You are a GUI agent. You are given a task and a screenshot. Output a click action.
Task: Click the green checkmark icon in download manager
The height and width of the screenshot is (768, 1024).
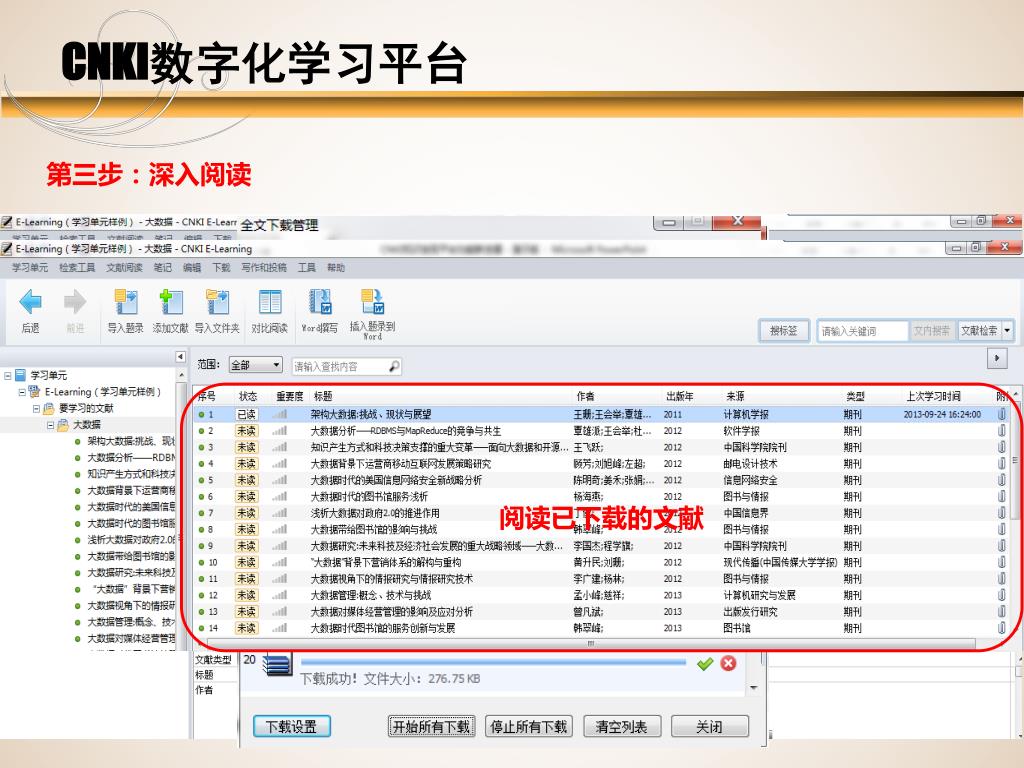[705, 664]
